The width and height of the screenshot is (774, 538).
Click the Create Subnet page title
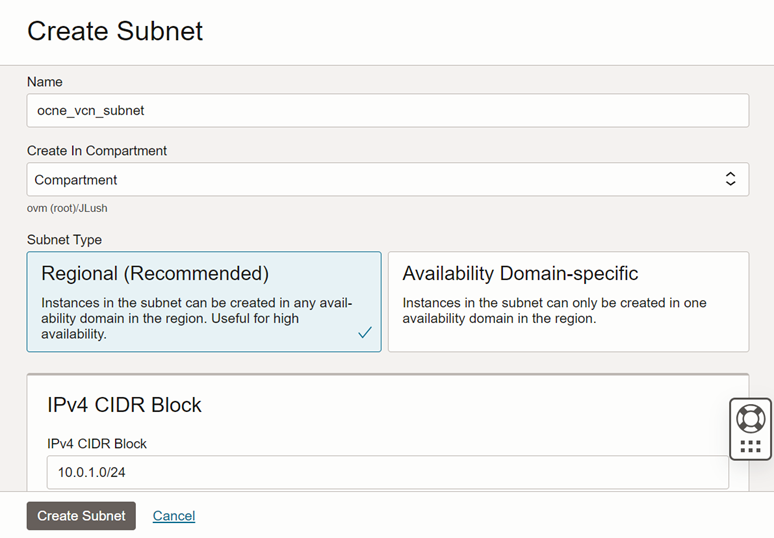pyautogui.click(x=115, y=31)
